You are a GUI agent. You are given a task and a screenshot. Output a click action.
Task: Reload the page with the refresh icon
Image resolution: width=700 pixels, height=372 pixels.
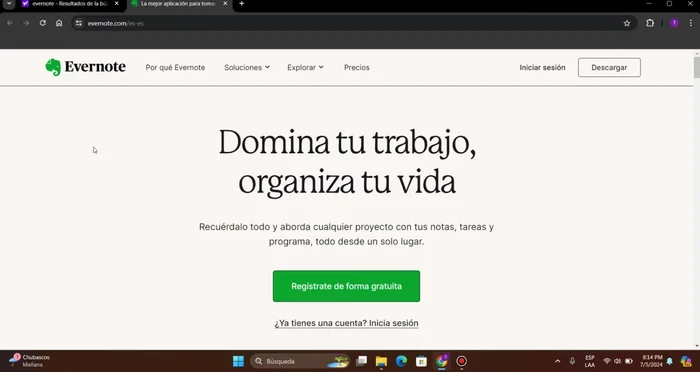point(42,23)
